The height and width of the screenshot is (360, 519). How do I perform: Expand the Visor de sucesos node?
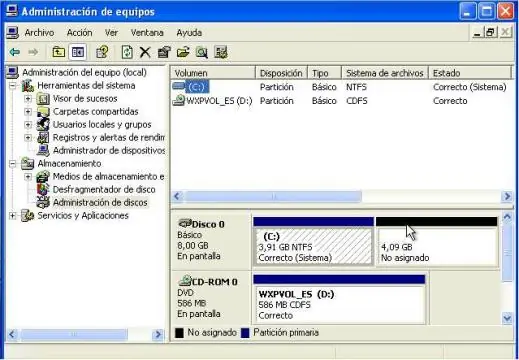point(28,99)
